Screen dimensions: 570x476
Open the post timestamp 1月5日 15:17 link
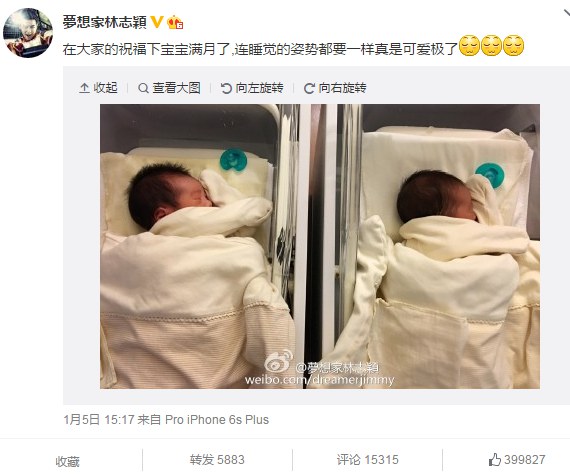99,420
